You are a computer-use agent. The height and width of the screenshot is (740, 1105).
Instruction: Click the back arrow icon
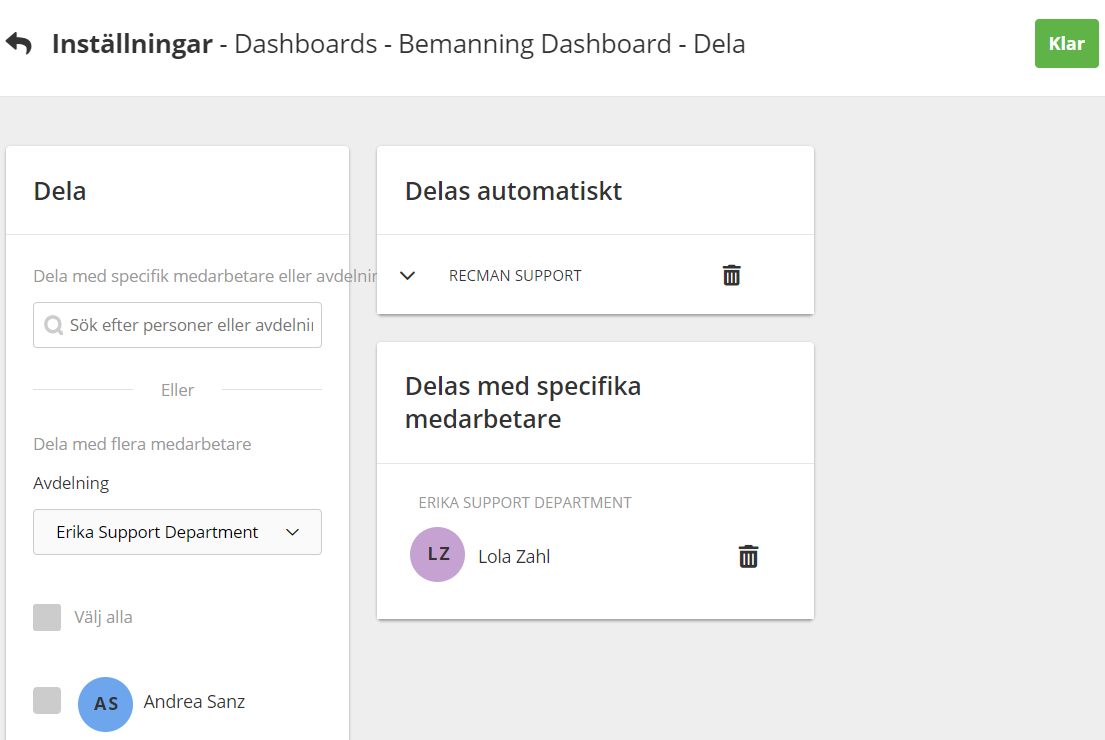[19, 44]
